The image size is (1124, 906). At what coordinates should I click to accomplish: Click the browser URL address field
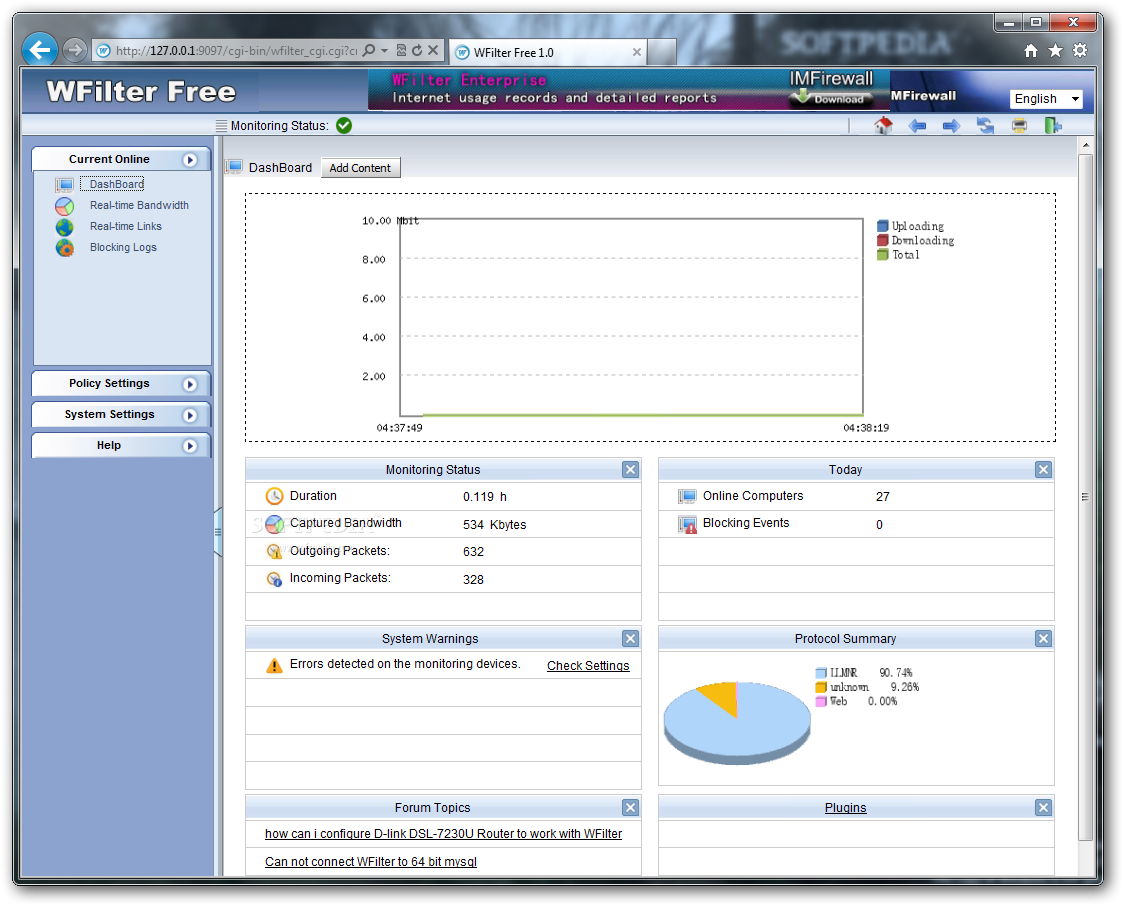click(236, 51)
